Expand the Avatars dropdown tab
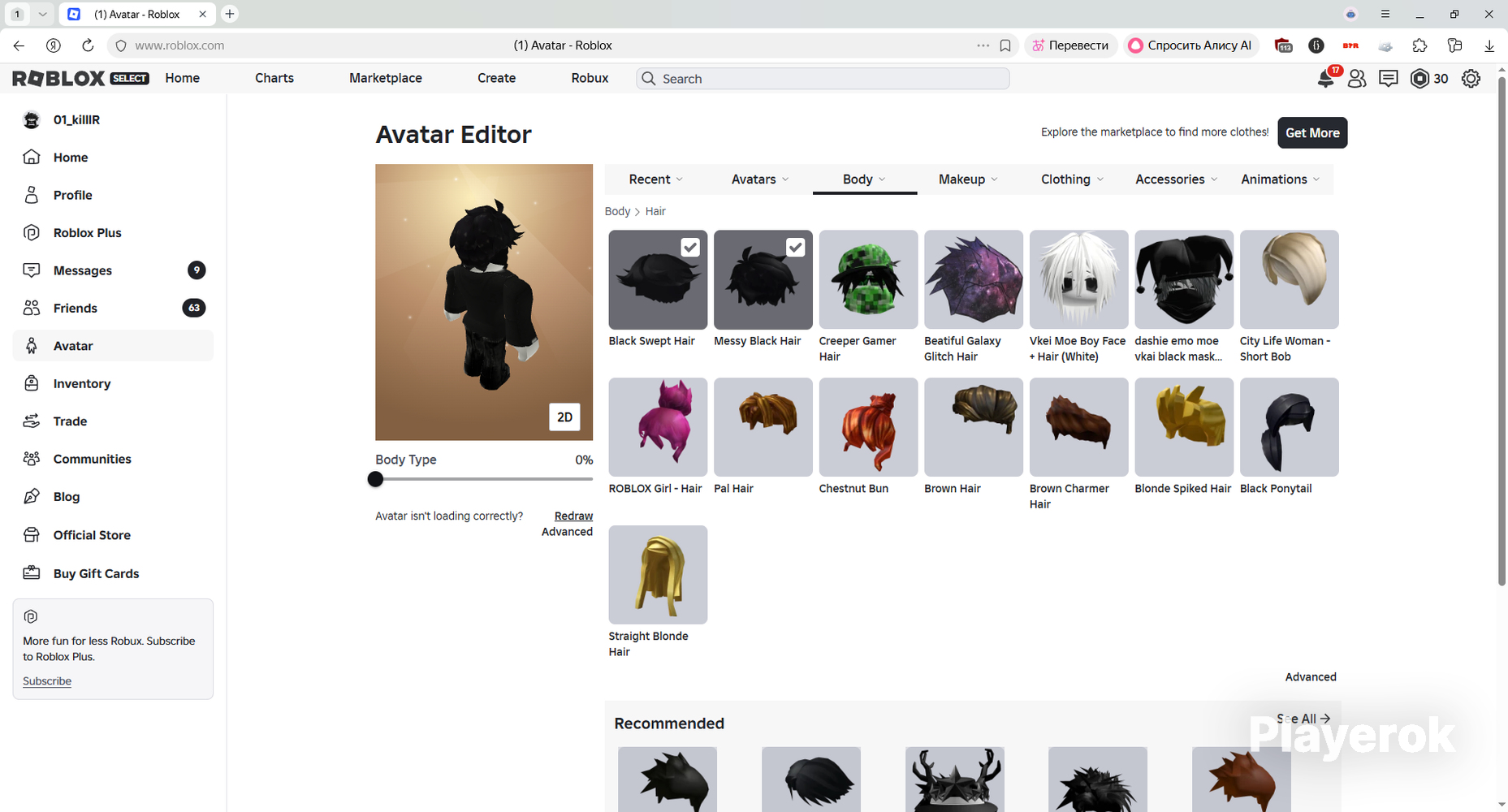 coord(760,179)
